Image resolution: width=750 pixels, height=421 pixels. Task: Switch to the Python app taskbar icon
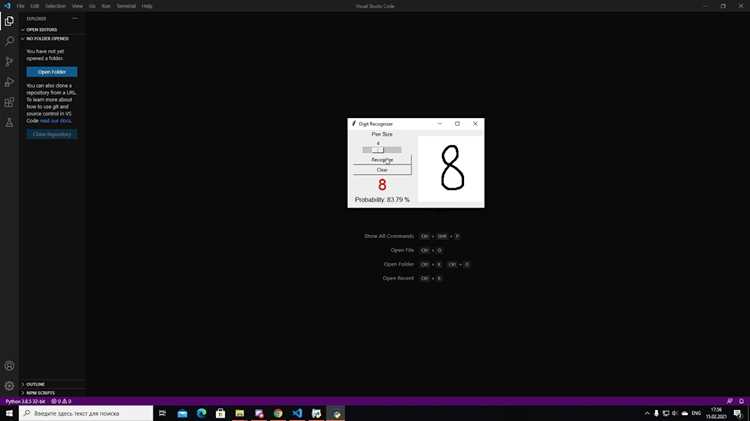(x=336, y=413)
